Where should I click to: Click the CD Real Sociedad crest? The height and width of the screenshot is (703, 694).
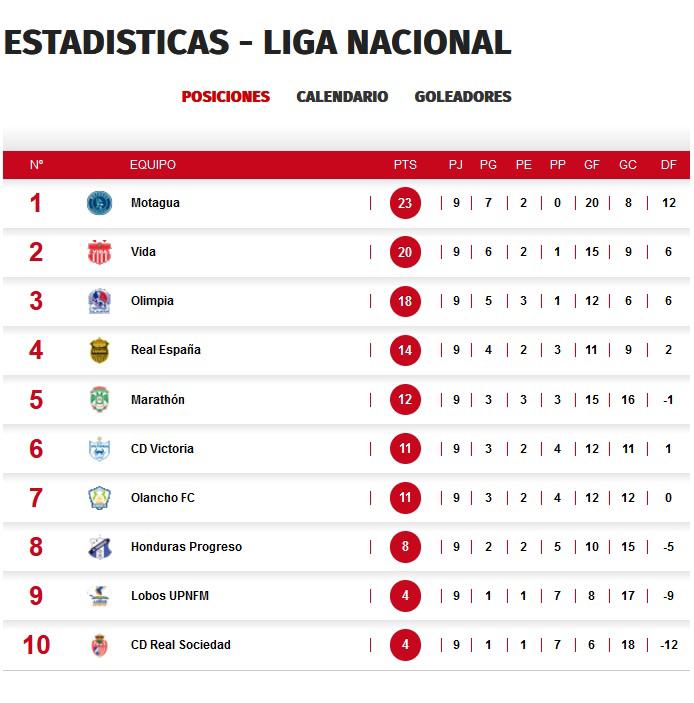click(99, 645)
